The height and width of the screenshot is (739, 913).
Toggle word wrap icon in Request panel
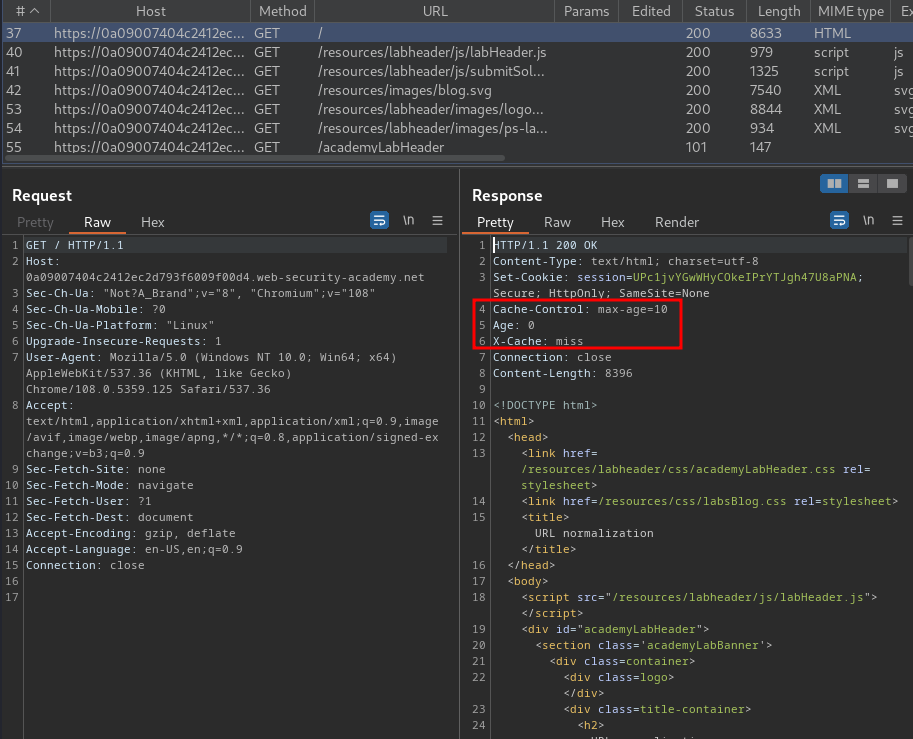point(379,221)
